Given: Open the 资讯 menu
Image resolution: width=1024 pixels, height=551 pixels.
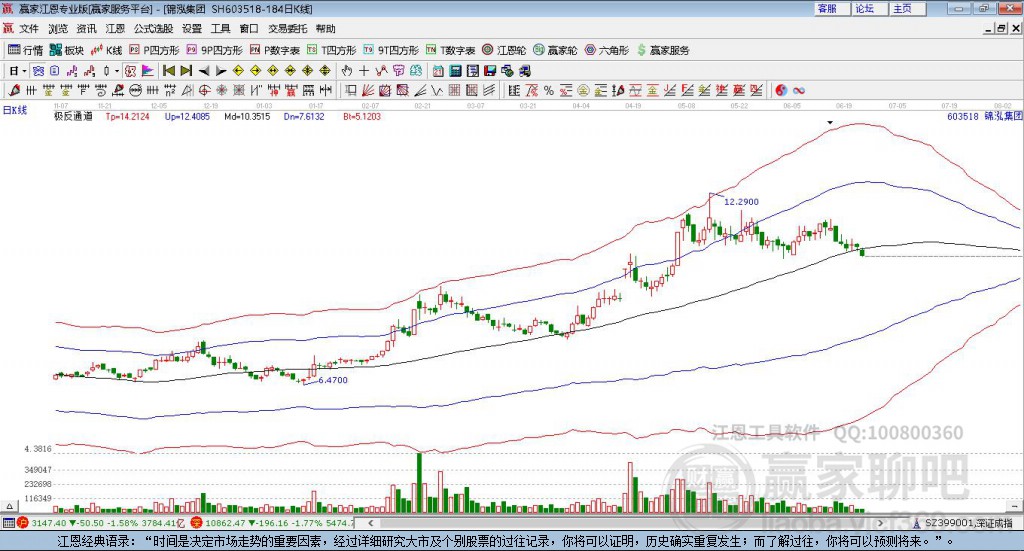Looking at the screenshot, I should [x=86, y=29].
